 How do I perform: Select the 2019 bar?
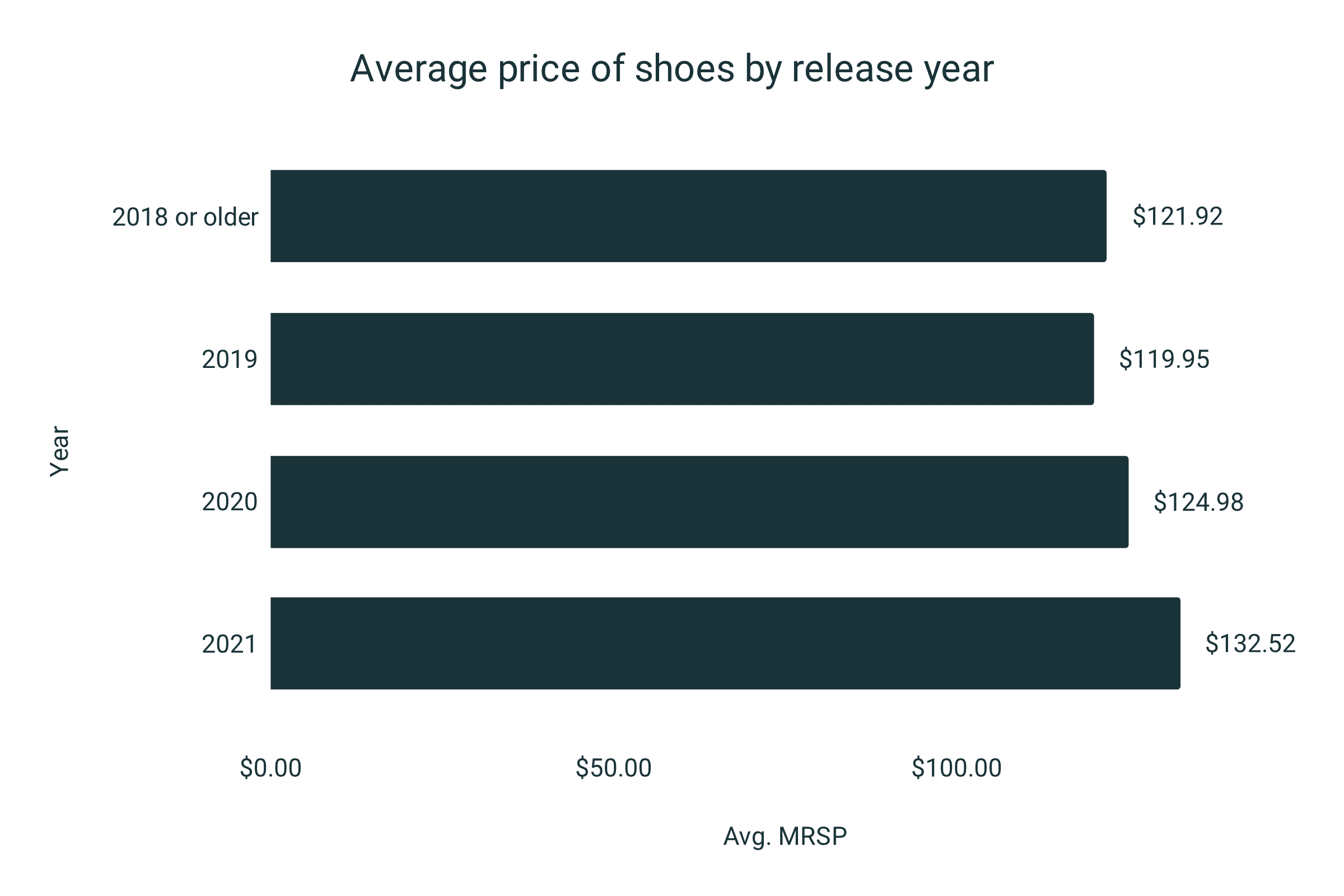click(682, 359)
